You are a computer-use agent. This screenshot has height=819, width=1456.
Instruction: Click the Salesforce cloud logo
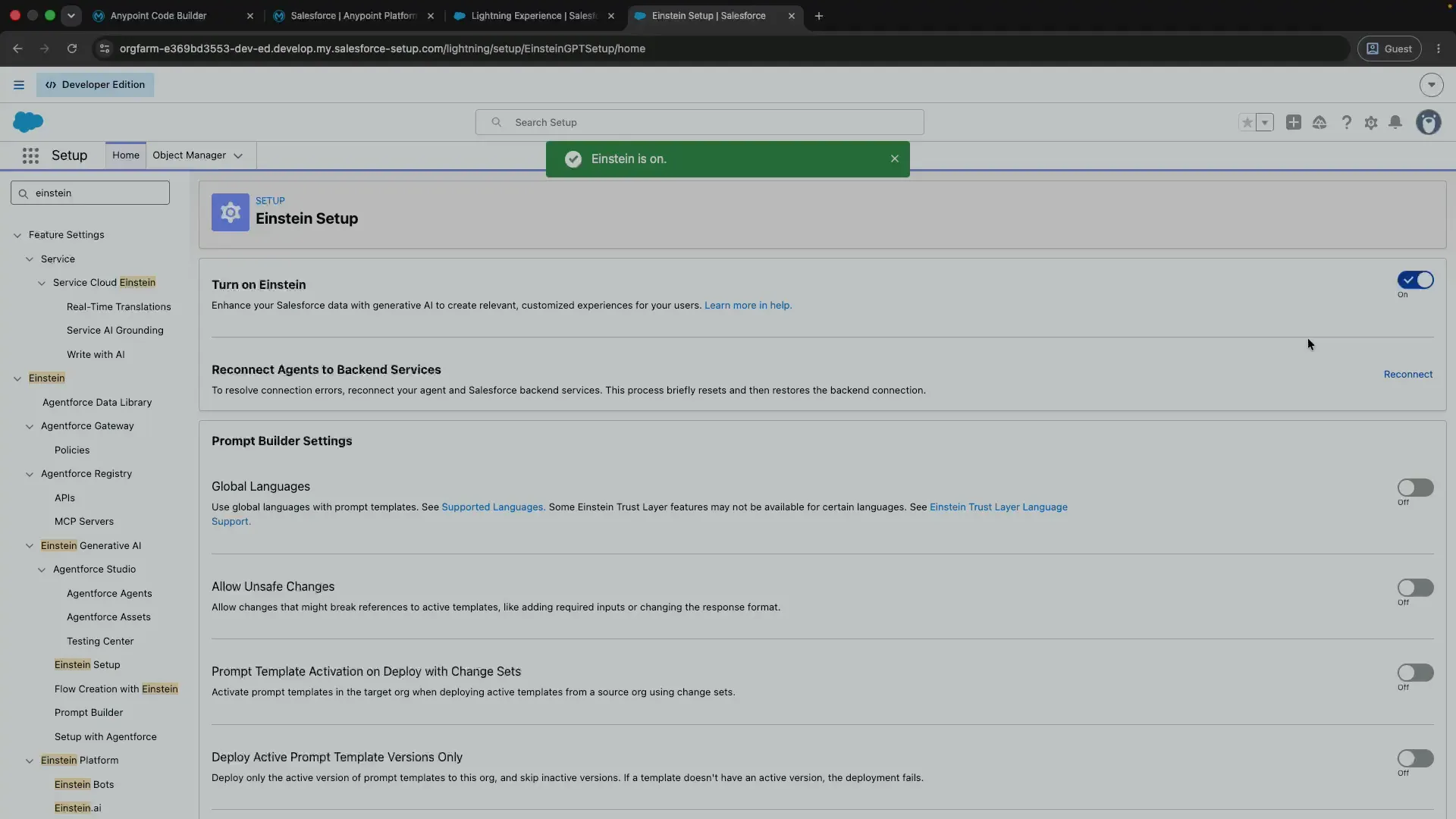[x=28, y=121]
